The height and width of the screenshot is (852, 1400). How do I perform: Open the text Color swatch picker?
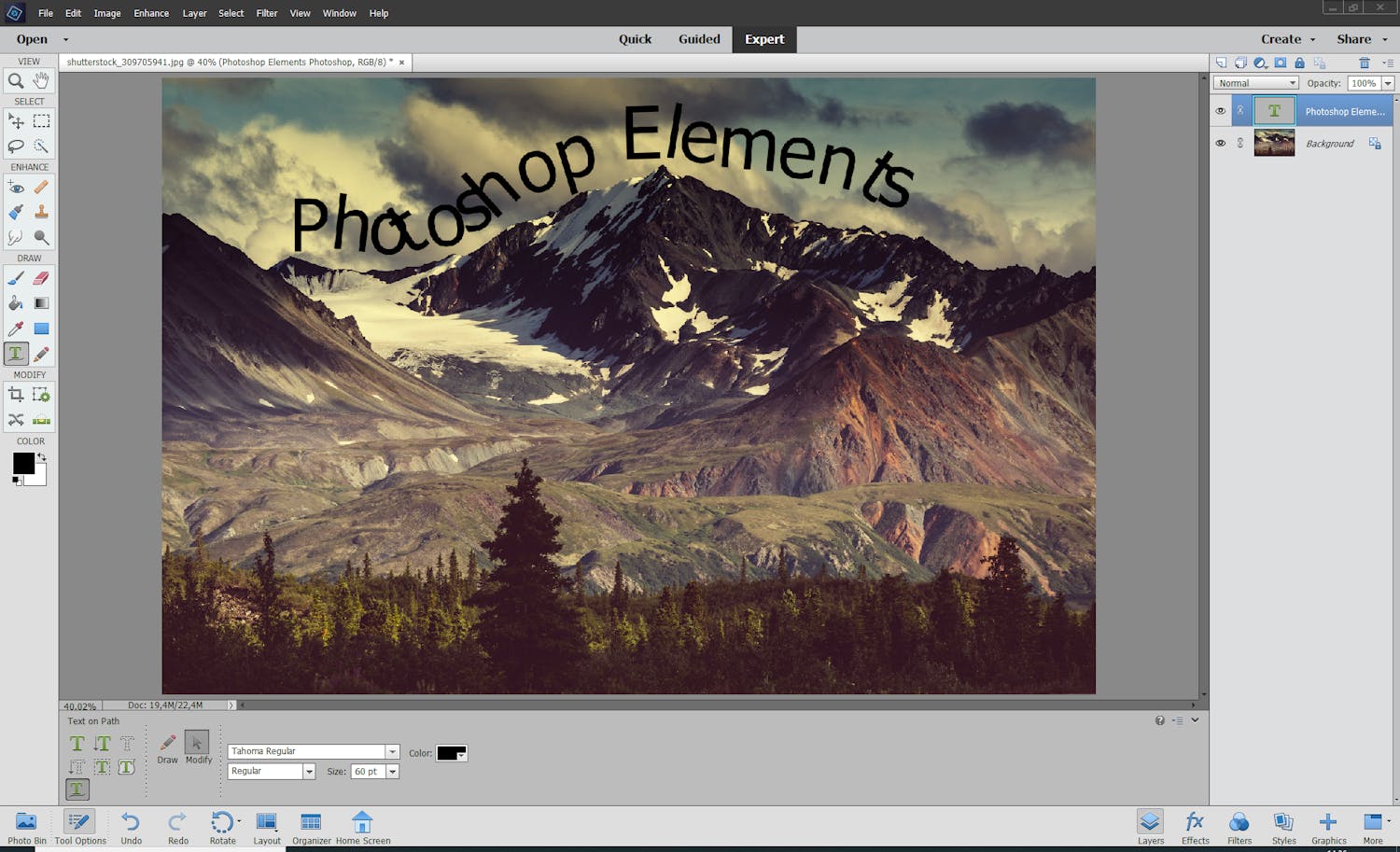pos(451,752)
